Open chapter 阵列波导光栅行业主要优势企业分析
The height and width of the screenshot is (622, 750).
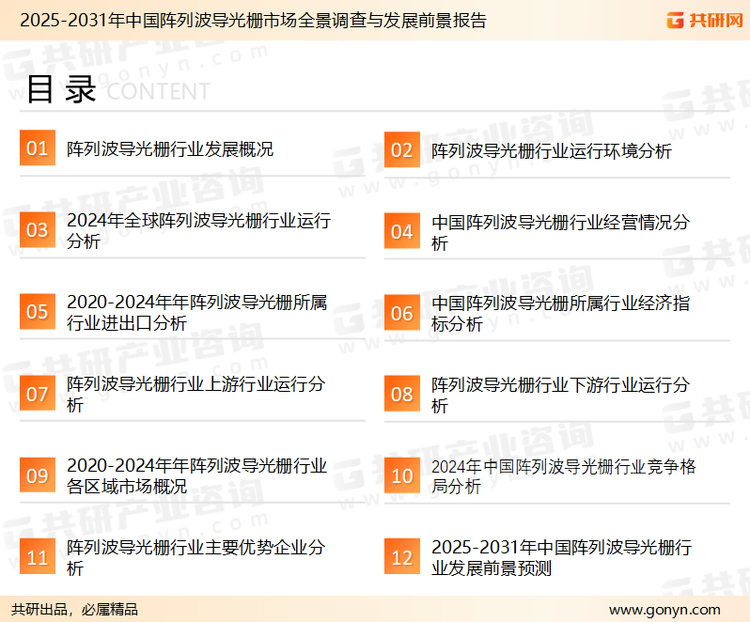196,557
